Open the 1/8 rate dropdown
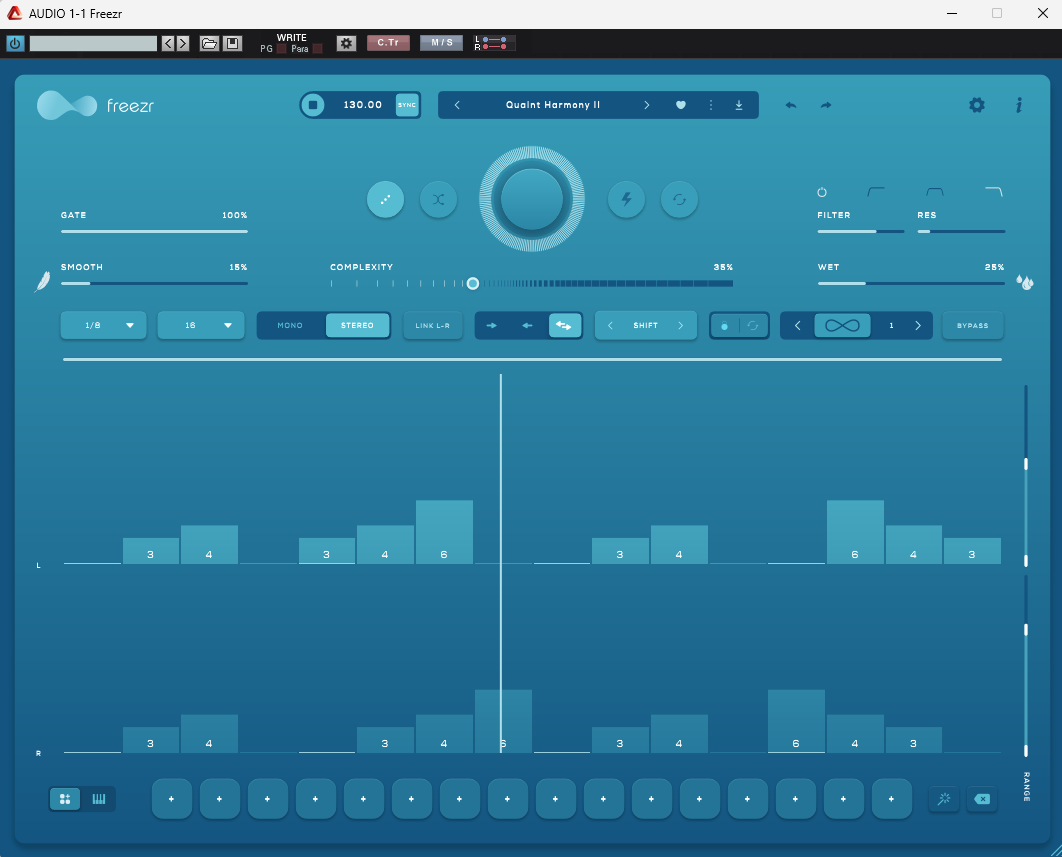 coord(104,326)
